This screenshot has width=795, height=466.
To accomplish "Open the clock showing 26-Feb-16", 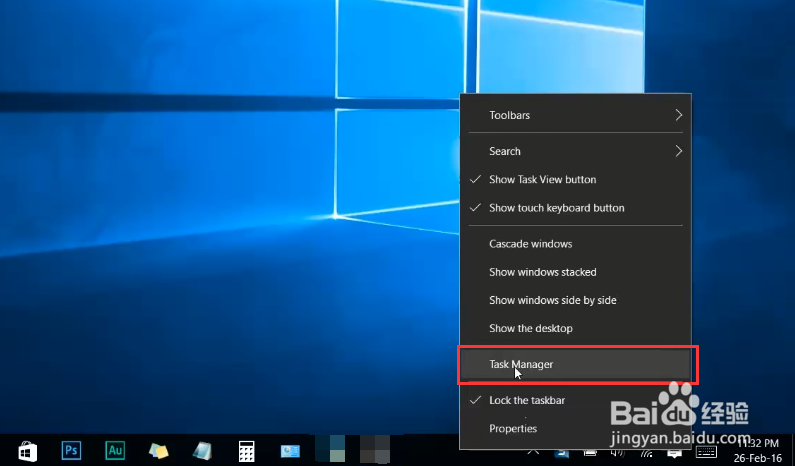I will click(x=757, y=451).
